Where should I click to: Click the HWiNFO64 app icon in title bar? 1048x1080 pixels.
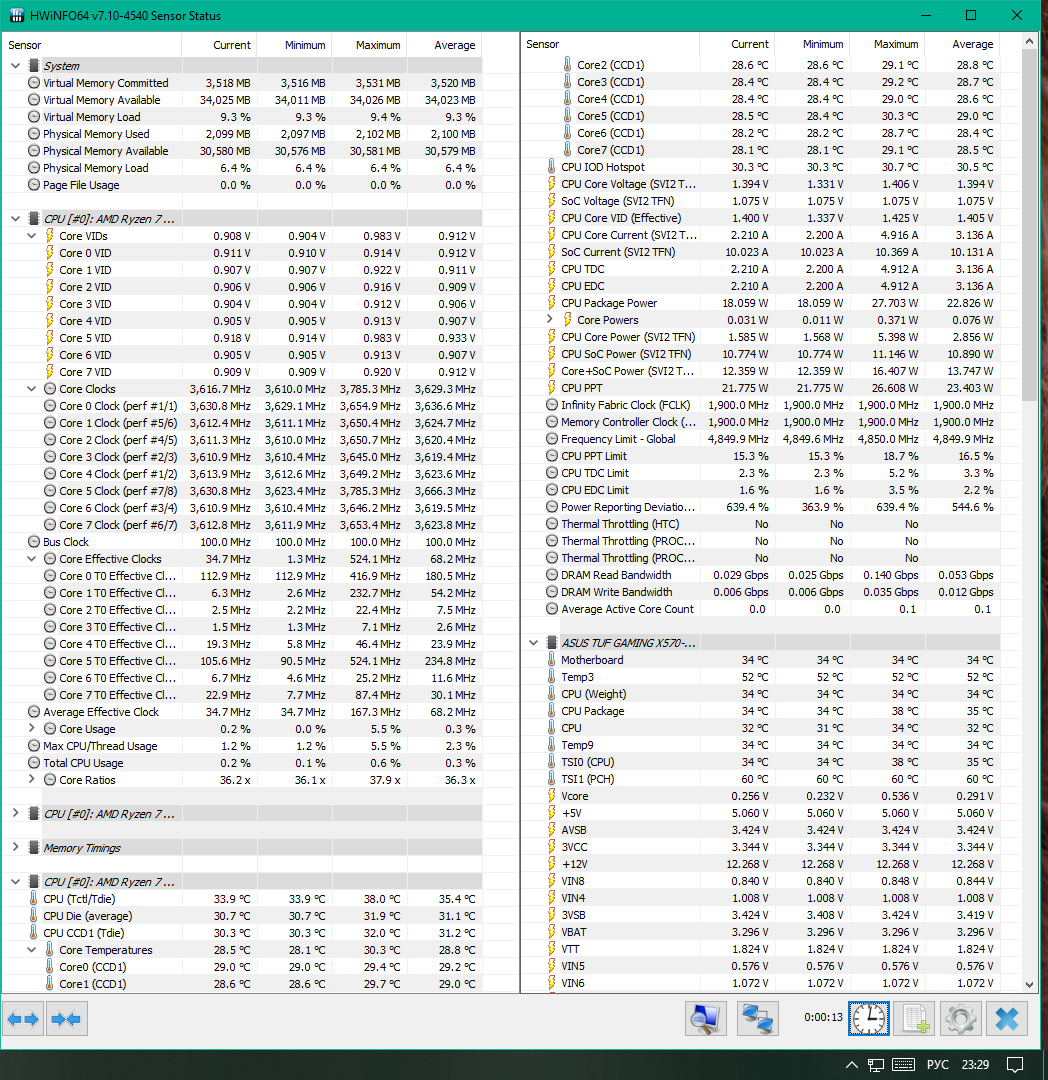tap(17, 15)
